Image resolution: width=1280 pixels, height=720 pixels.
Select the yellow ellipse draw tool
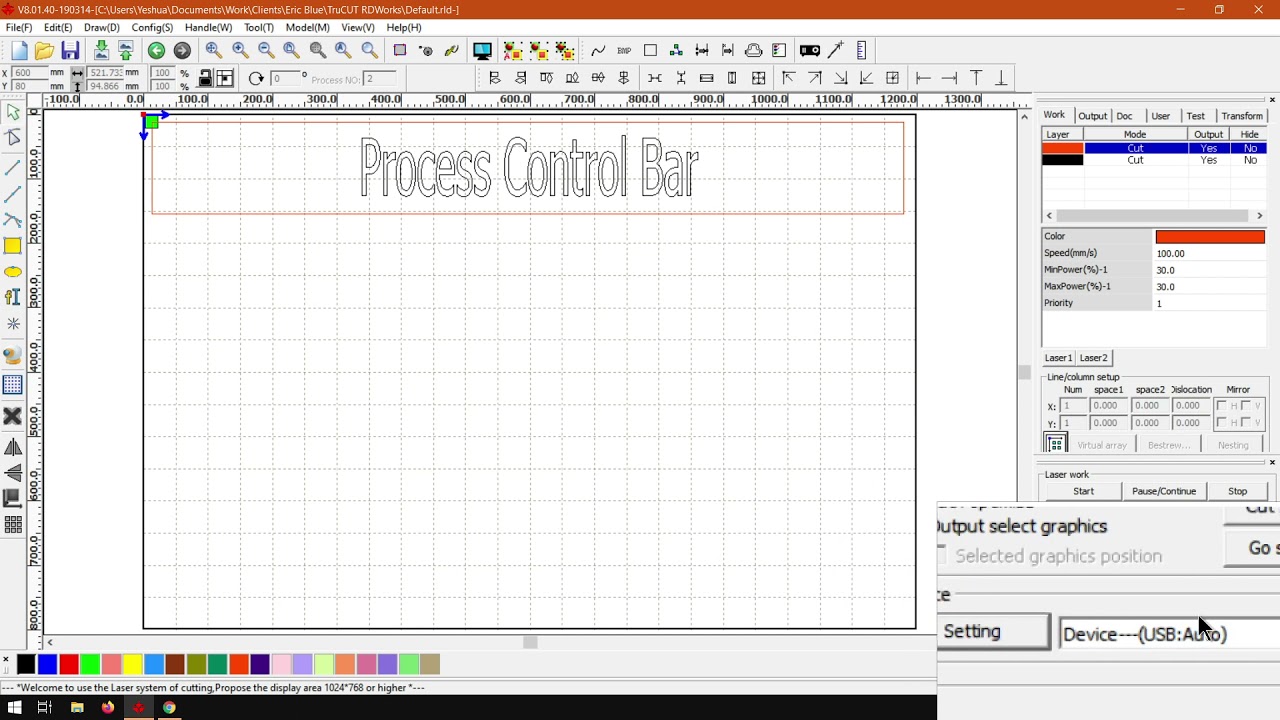(x=12, y=272)
